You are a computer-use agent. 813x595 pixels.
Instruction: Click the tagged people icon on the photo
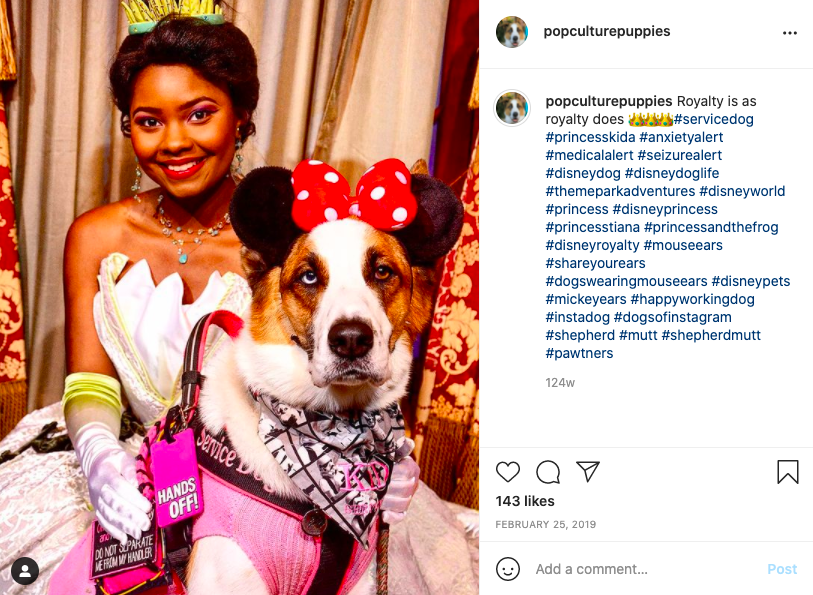(x=25, y=571)
